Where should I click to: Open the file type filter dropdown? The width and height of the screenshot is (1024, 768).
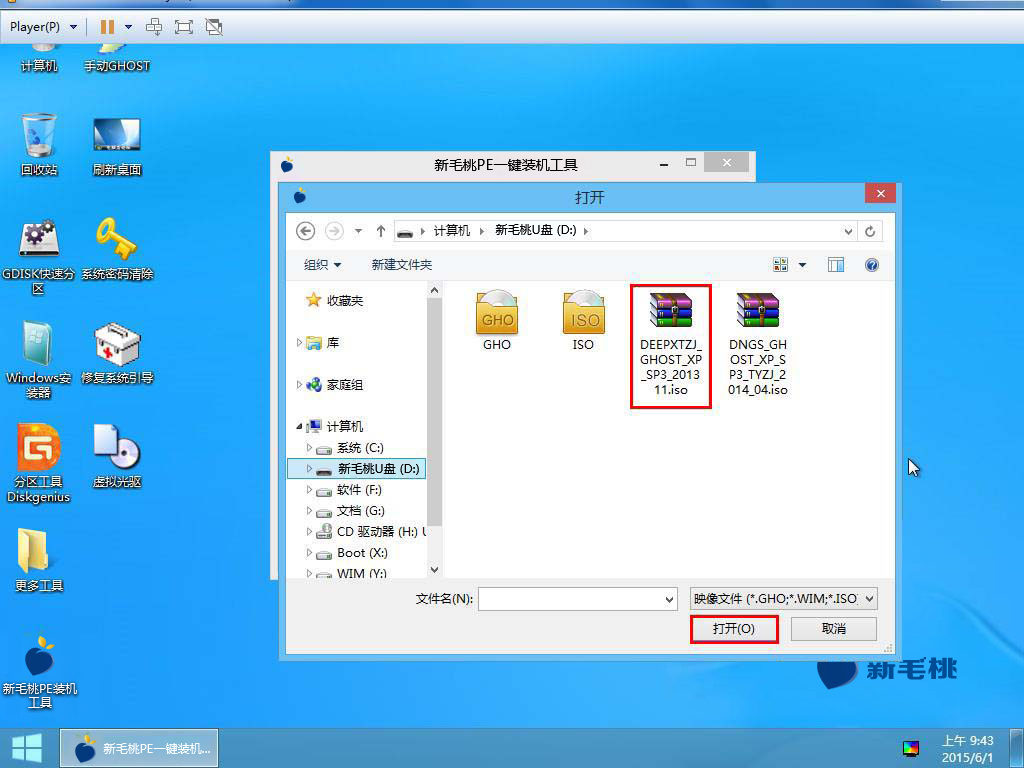click(869, 598)
